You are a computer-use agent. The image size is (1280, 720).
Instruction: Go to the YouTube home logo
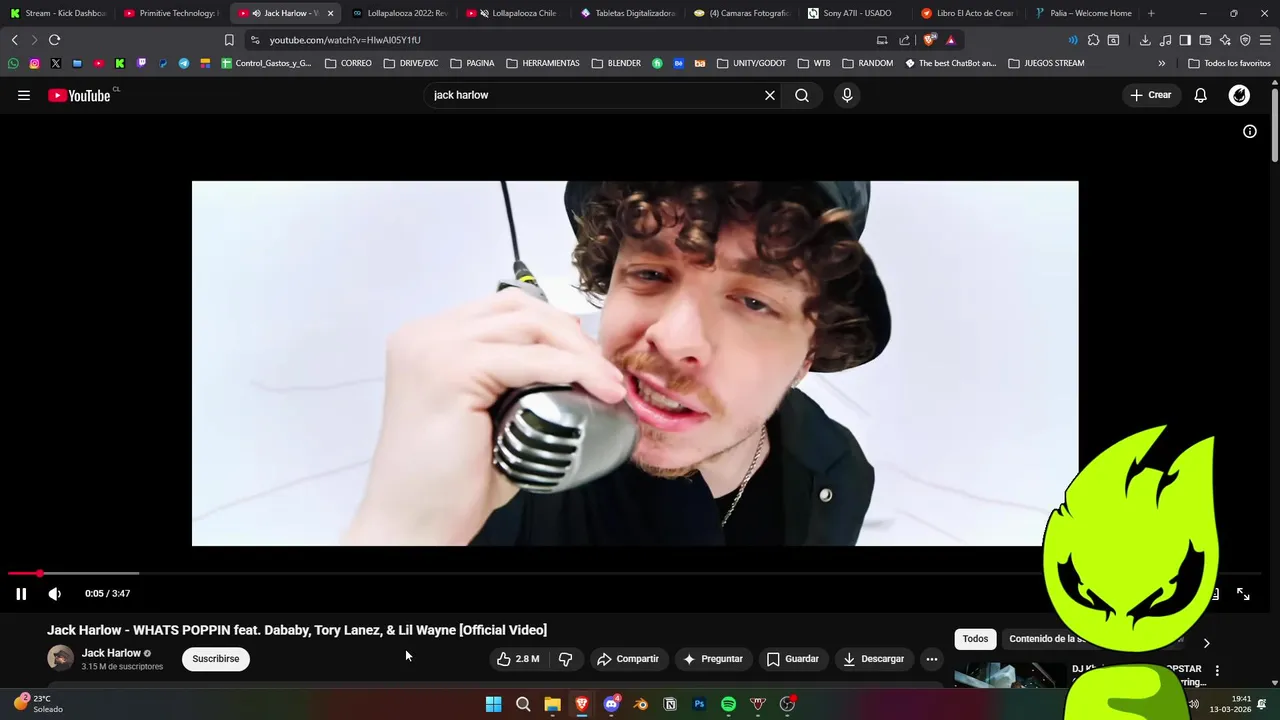coord(80,95)
